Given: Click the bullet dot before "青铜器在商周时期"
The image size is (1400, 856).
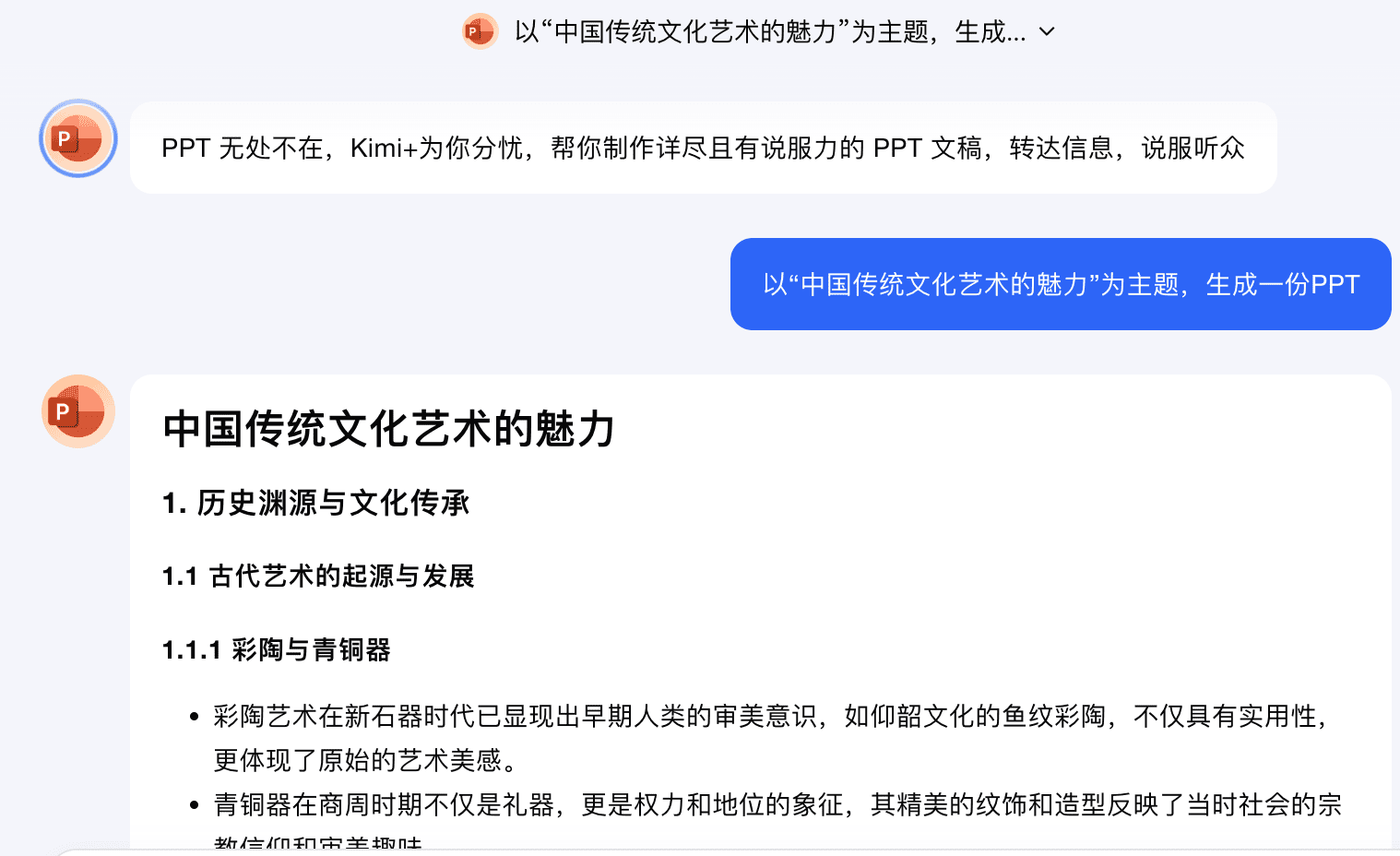Looking at the screenshot, I should coord(194,805).
